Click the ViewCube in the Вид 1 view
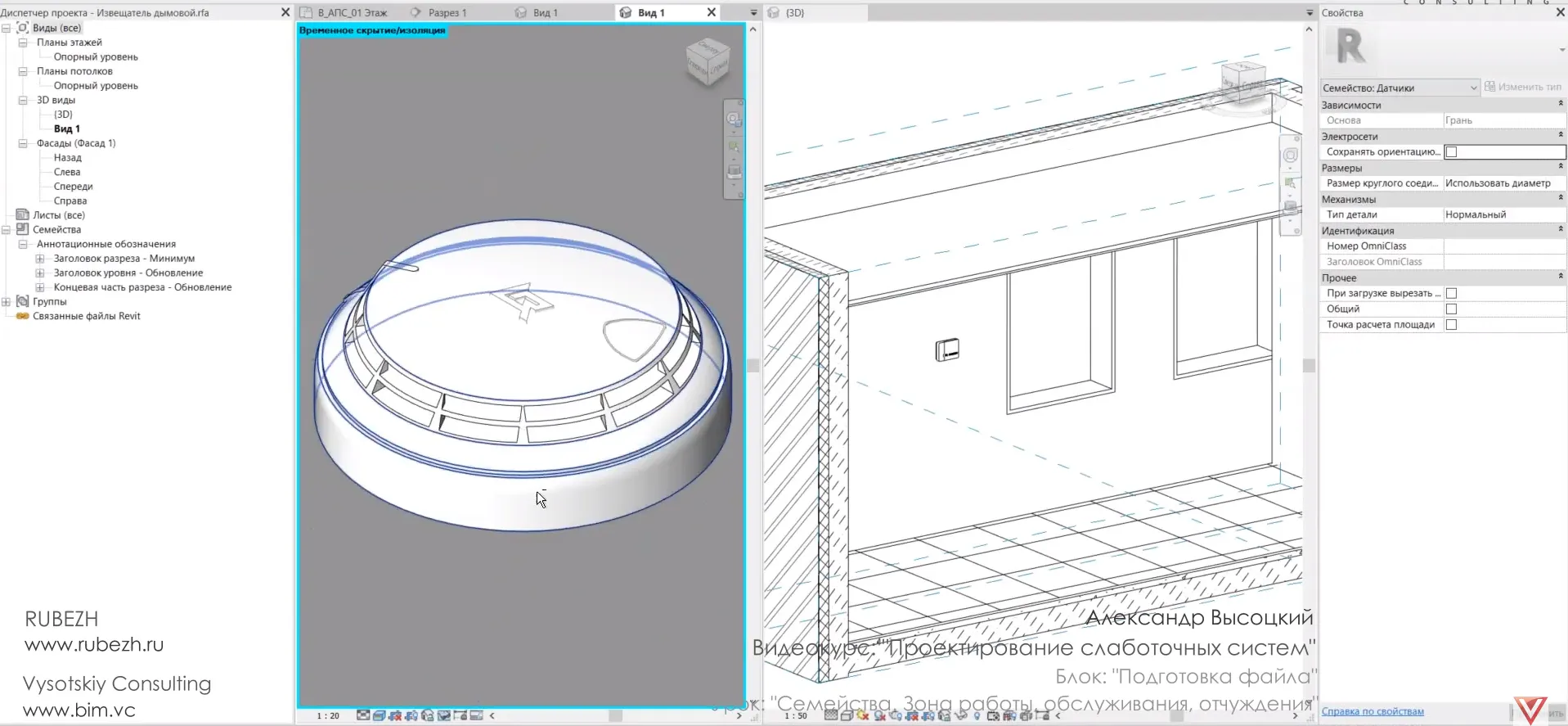The height and width of the screenshot is (726, 1568). click(708, 61)
